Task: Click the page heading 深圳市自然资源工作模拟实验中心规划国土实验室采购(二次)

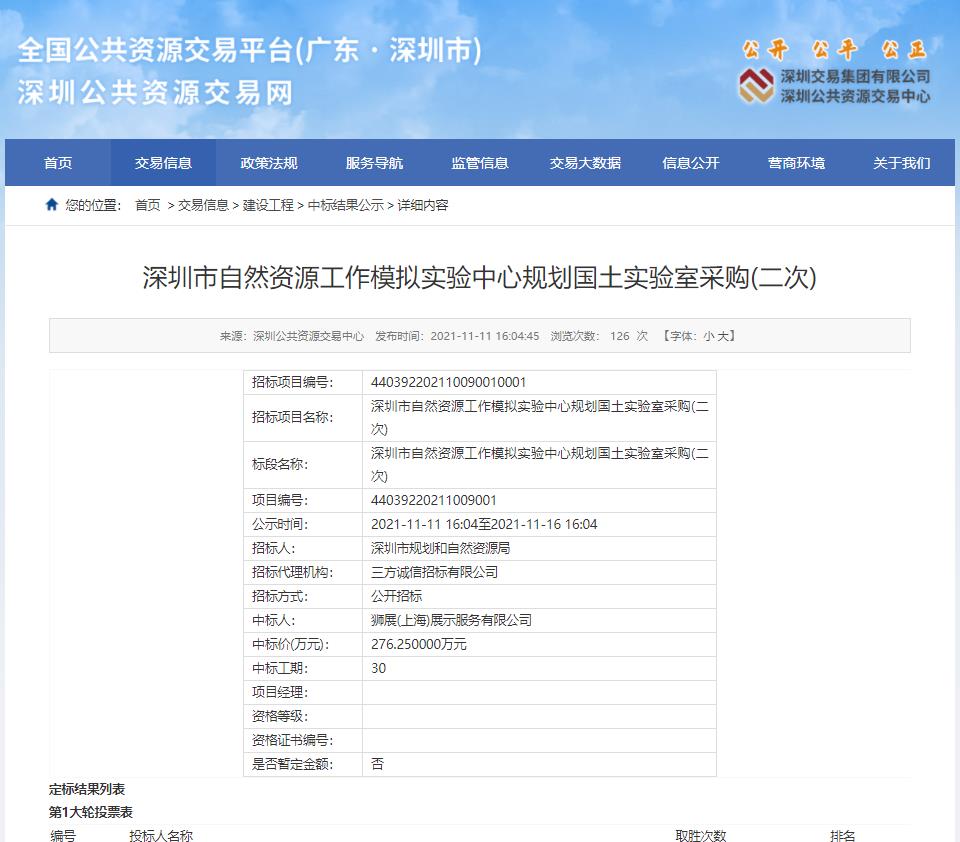Action: (x=479, y=277)
